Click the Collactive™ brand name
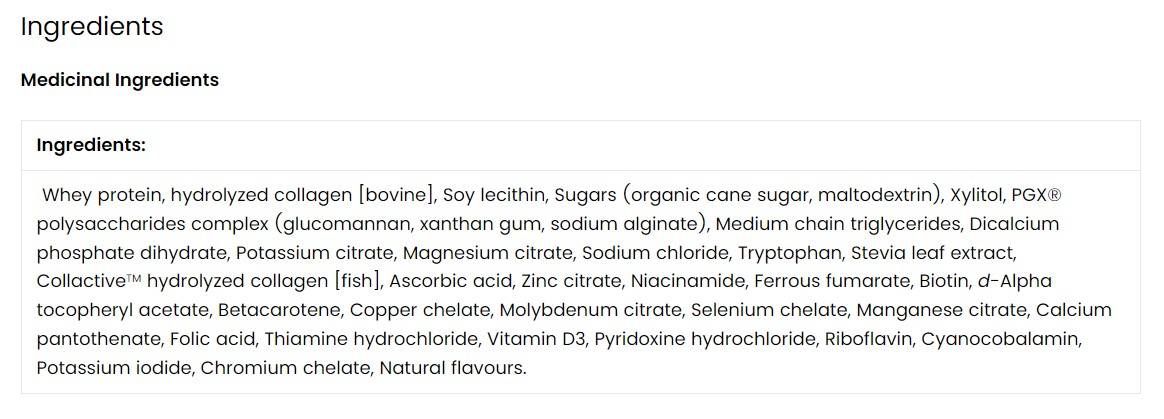 point(88,282)
